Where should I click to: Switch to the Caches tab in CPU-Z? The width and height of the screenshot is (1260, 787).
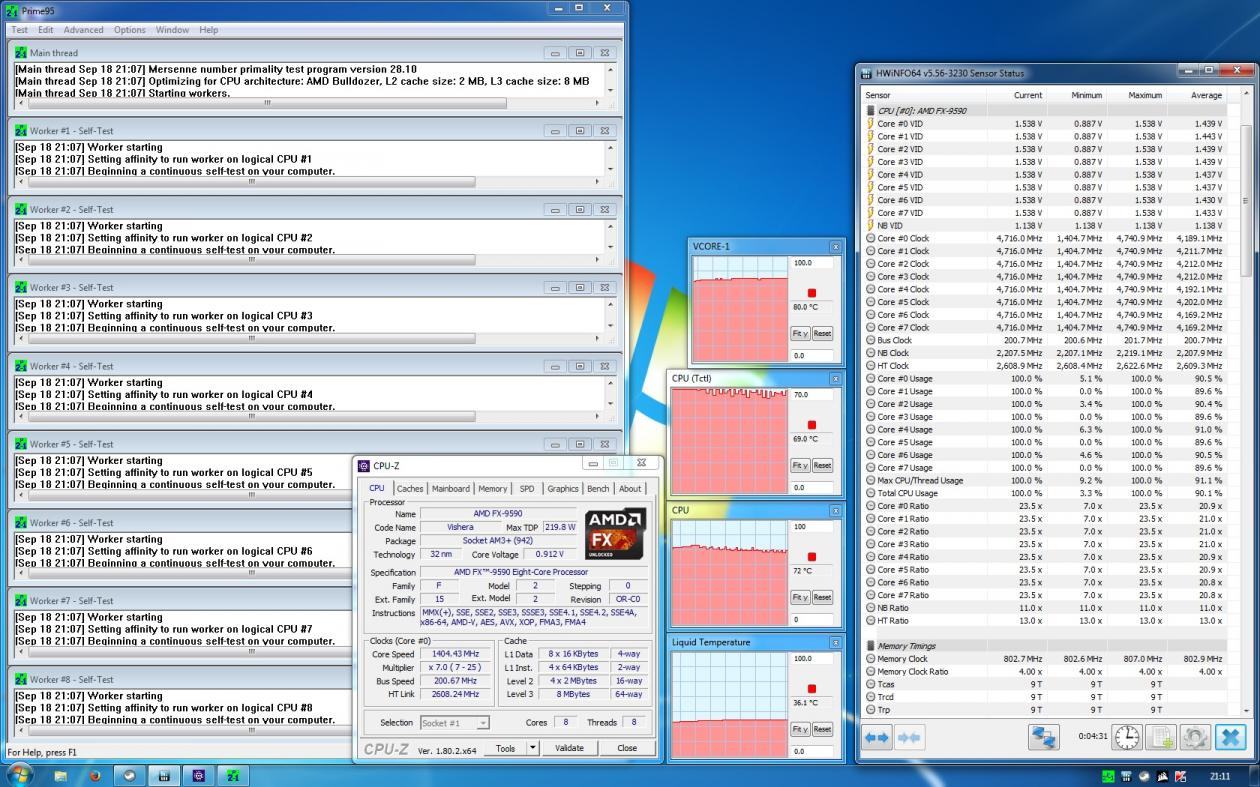(x=410, y=489)
